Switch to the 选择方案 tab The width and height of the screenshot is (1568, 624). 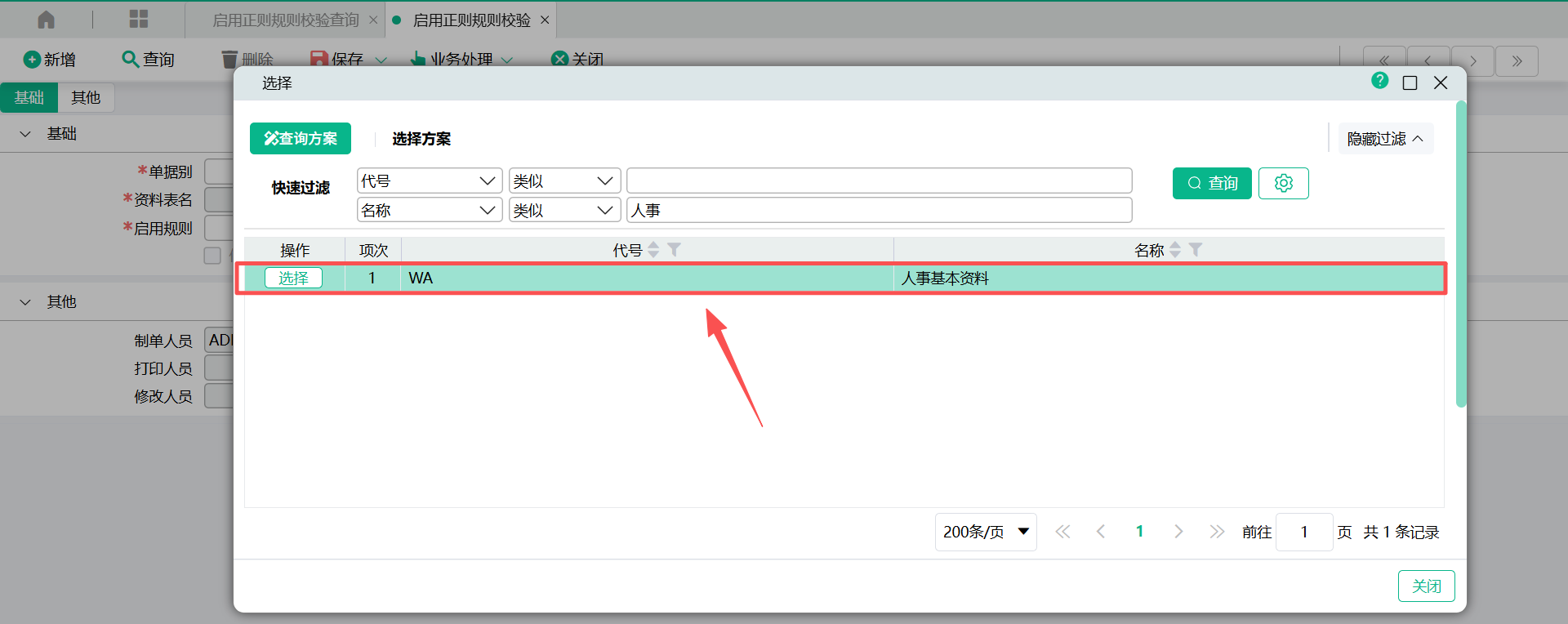(421, 139)
